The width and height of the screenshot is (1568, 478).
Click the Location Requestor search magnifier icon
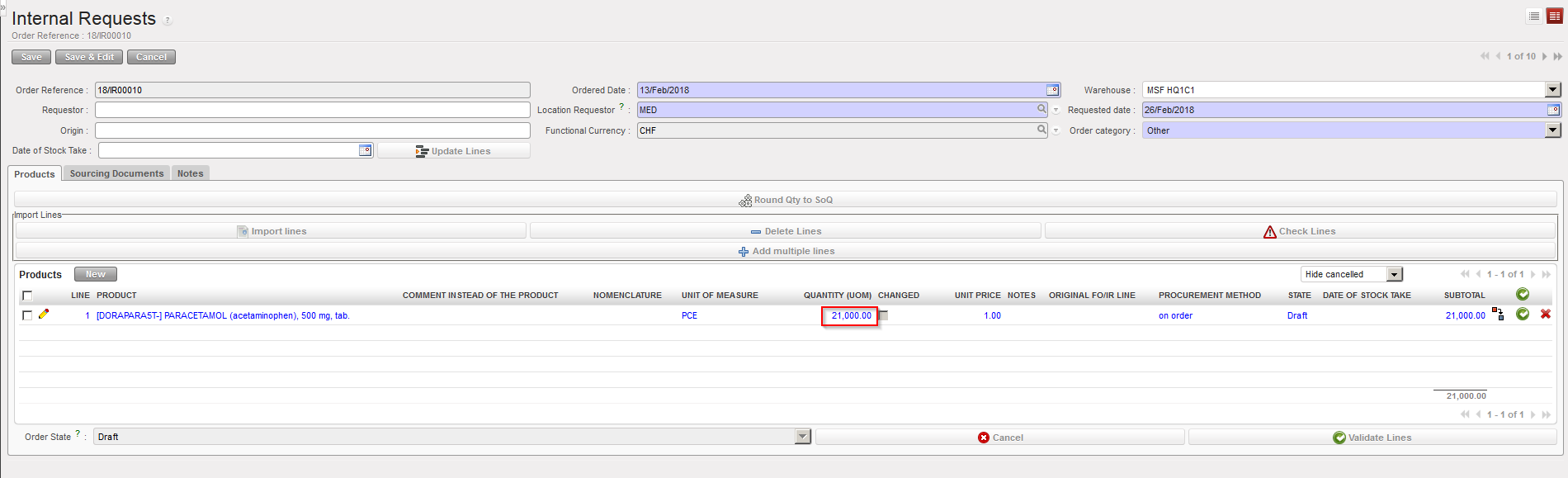tap(1041, 109)
